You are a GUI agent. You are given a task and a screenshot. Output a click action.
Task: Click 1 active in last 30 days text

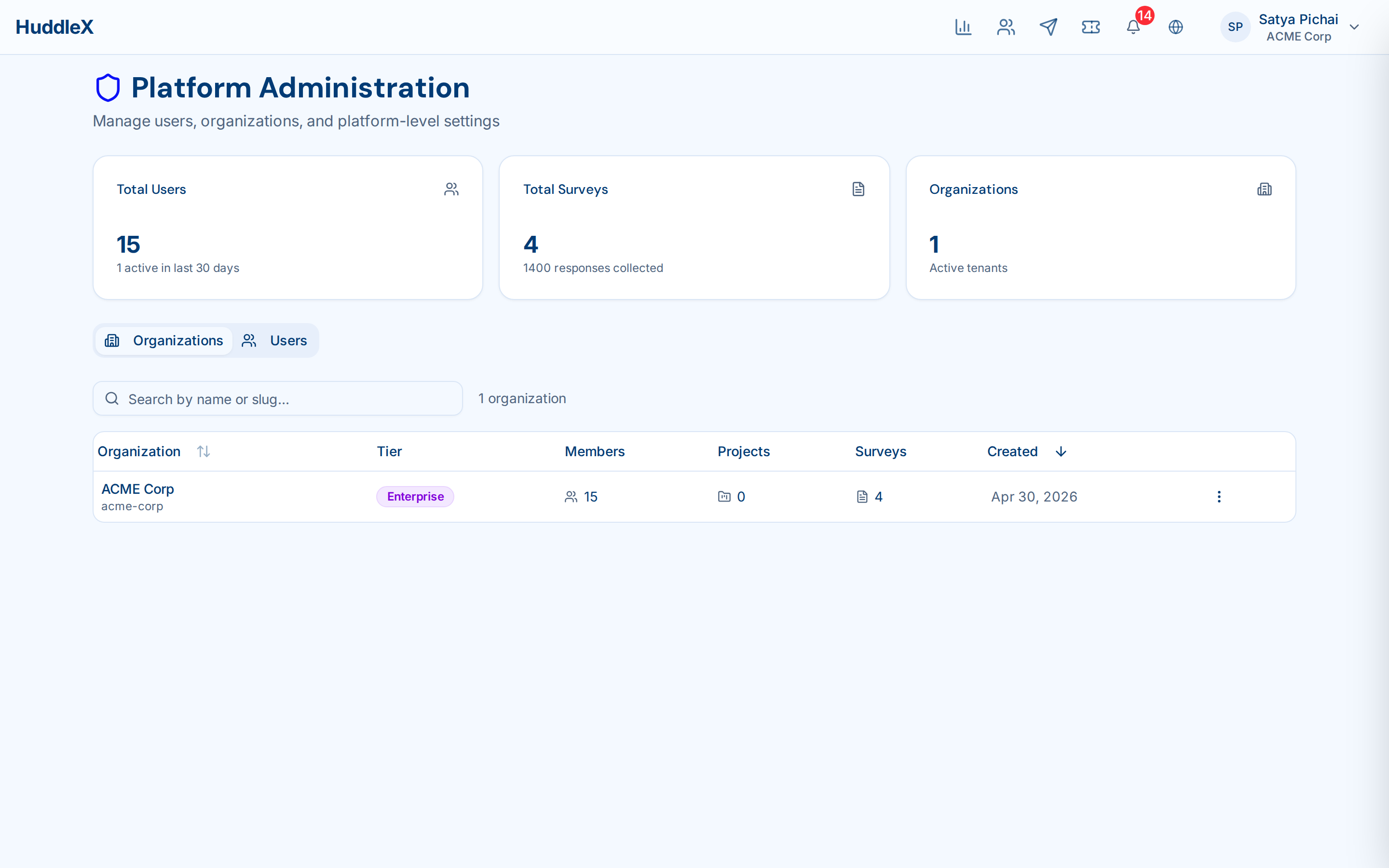(x=178, y=268)
